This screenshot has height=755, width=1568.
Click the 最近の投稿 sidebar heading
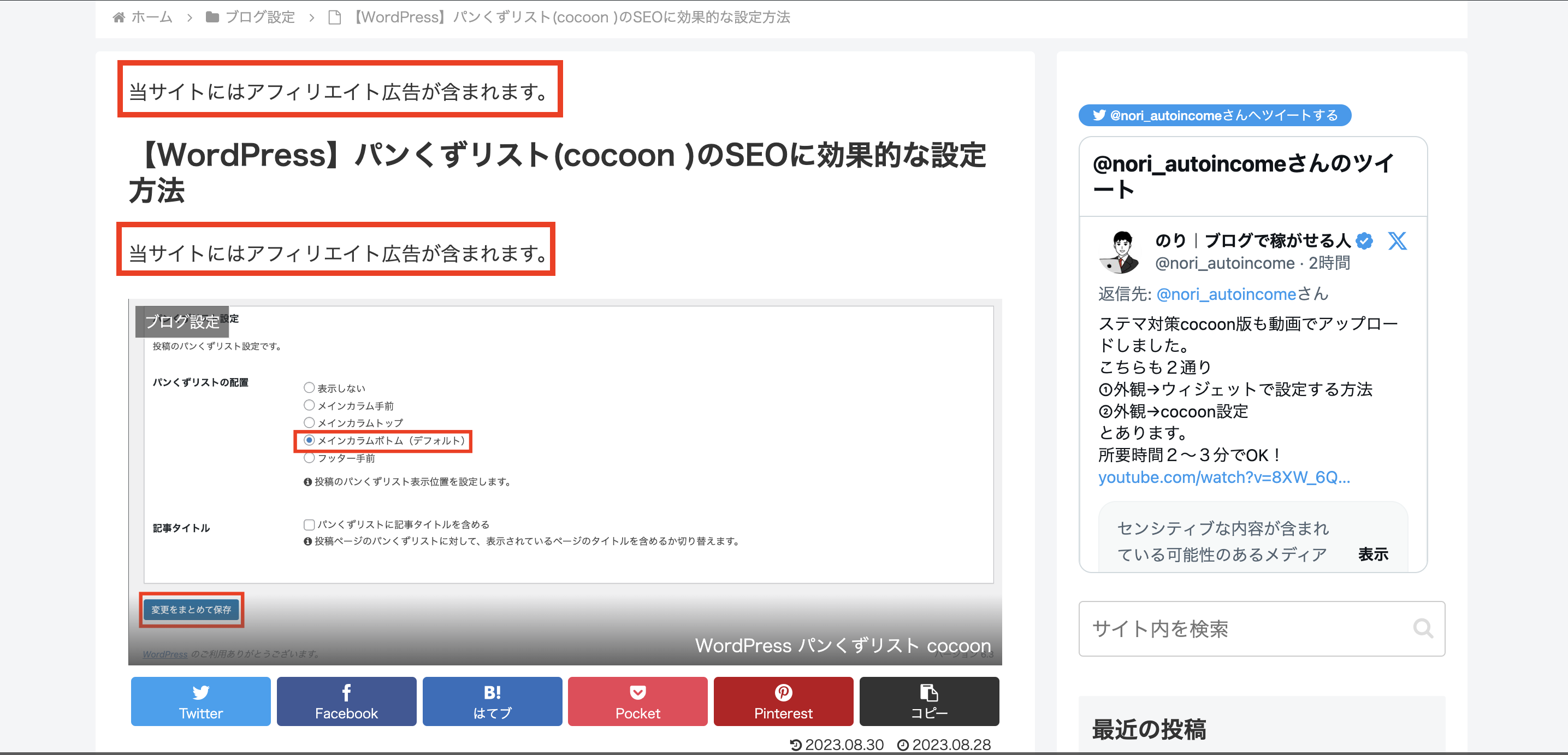(x=1149, y=729)
